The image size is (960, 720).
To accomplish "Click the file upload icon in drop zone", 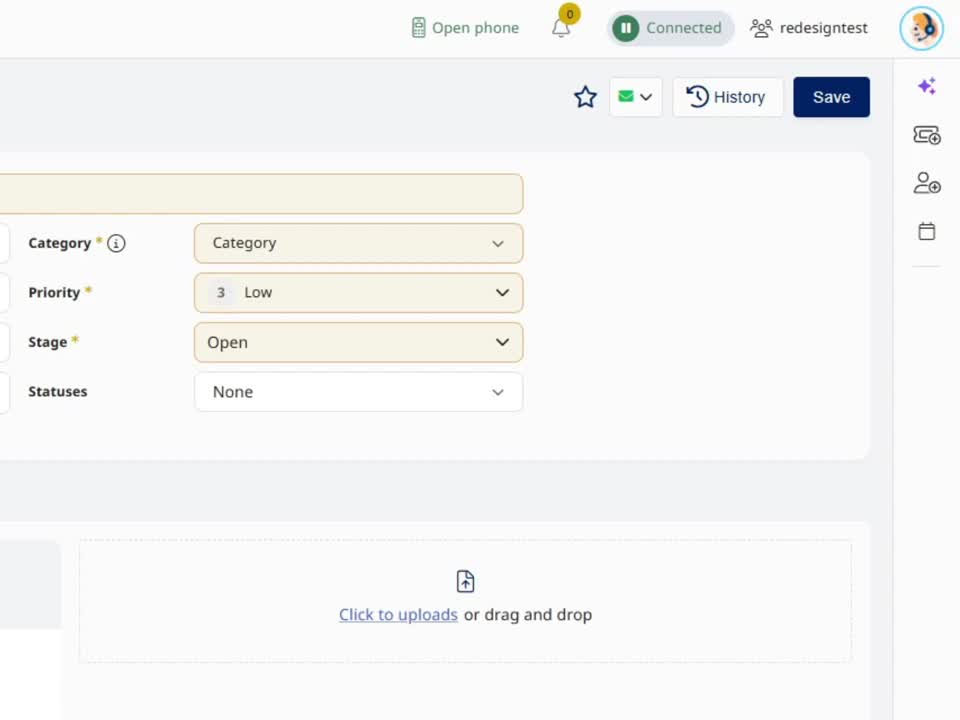I will [465, 582].
